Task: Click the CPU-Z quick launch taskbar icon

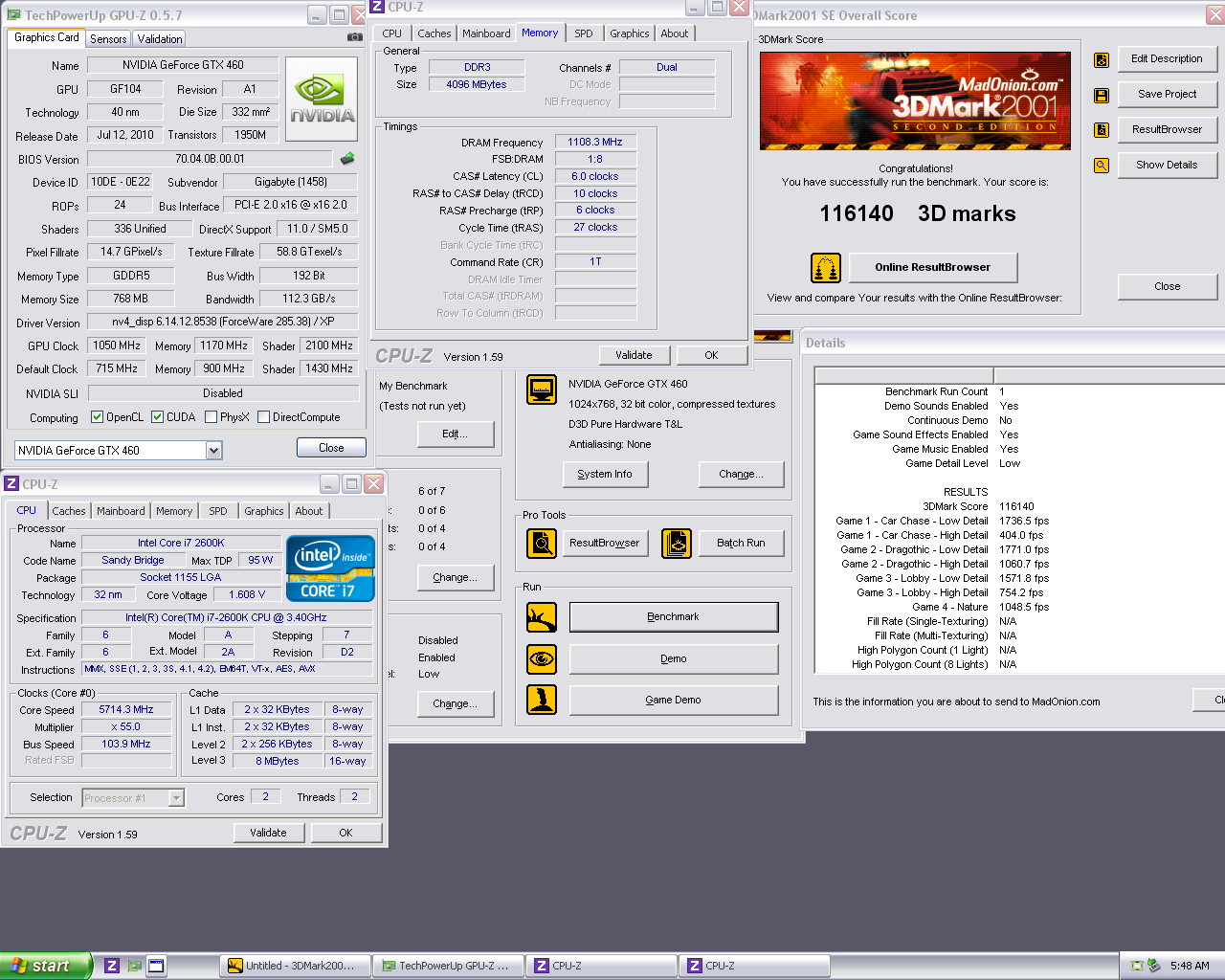Action: pos(112,966)
